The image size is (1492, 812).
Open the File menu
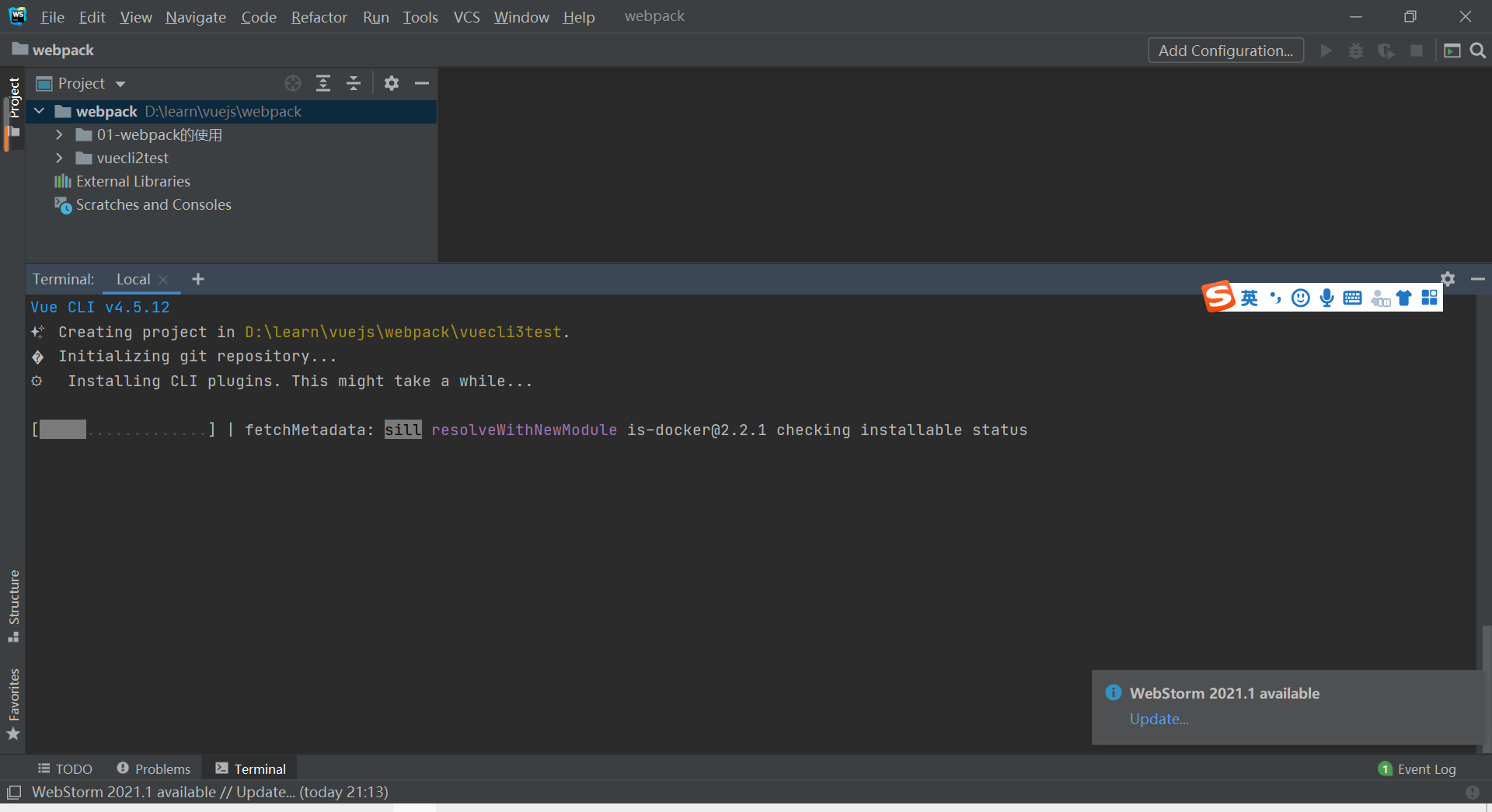[x=52, y=17]
